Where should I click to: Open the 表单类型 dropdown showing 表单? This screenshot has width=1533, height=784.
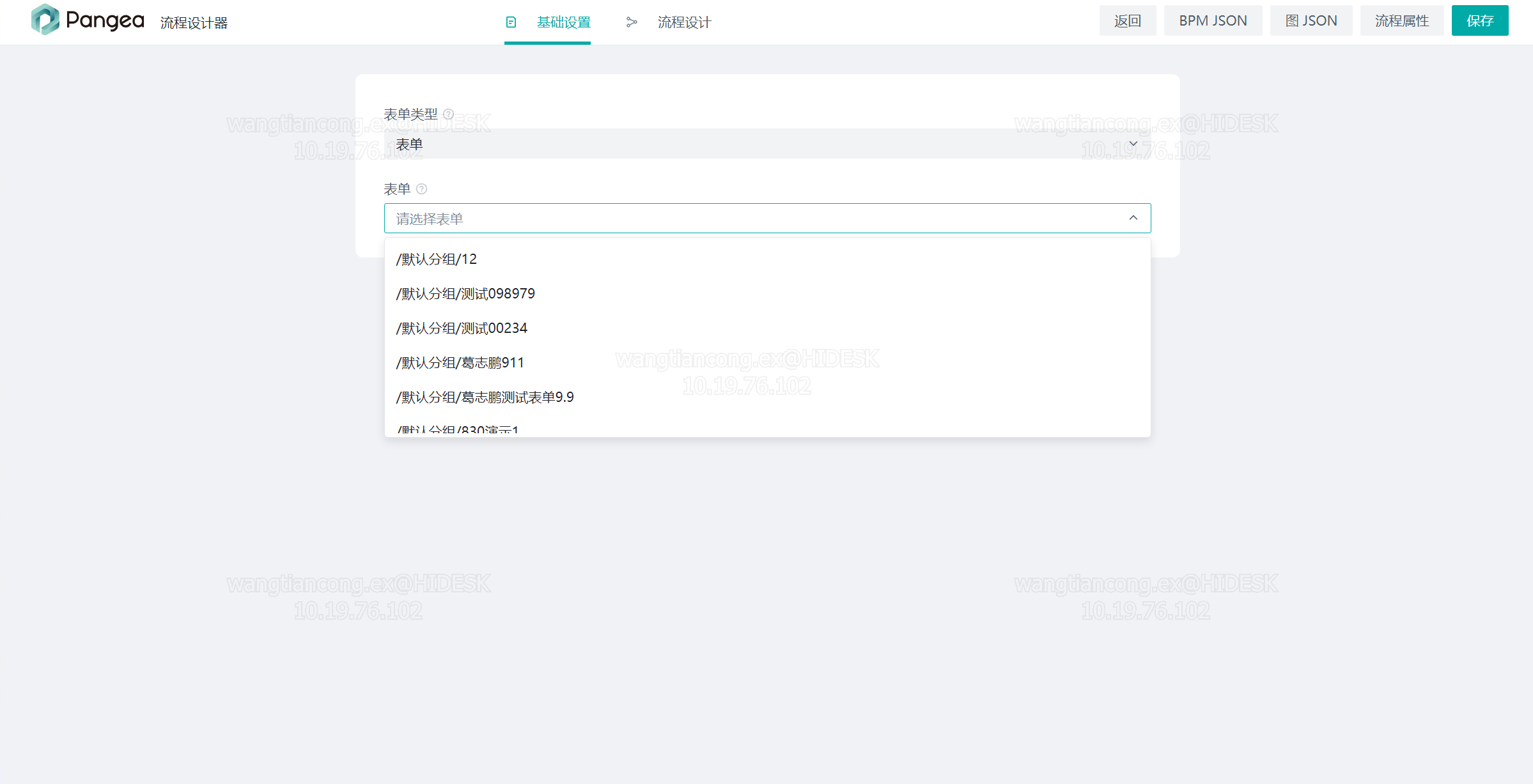click(x=767, y=144)
